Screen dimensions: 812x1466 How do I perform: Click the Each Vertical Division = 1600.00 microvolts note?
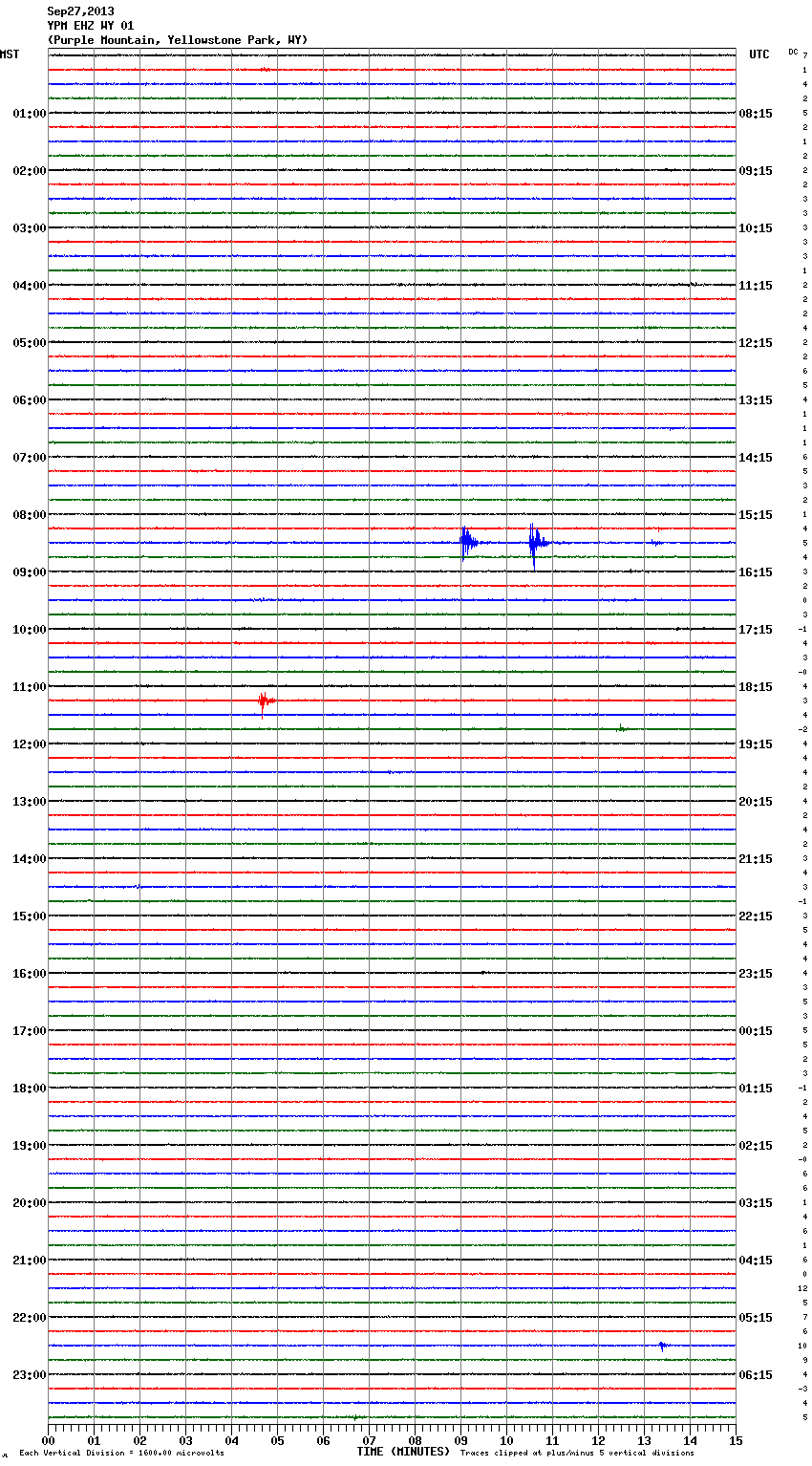(121, 1454)
